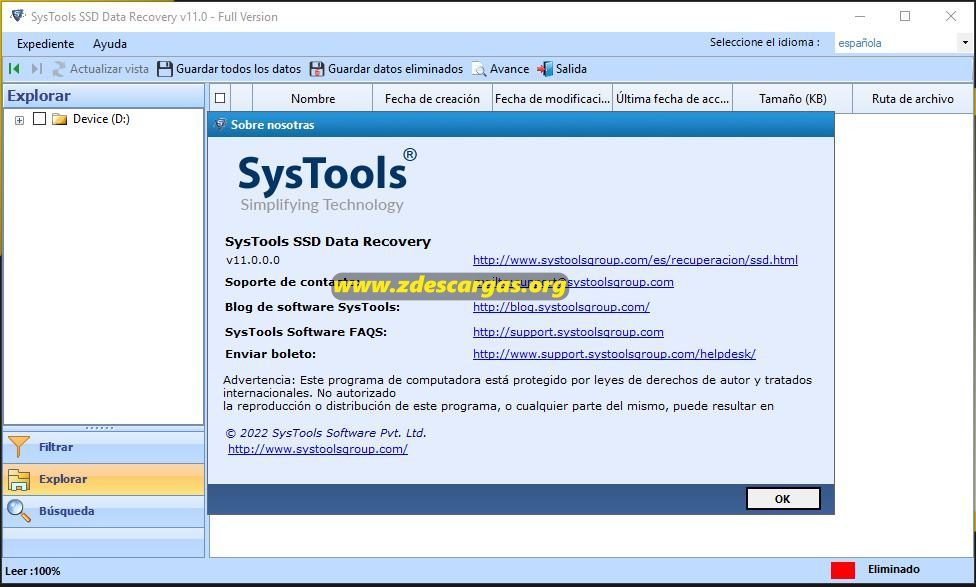Check the Device (D:) checkbox

pyautogui.click(x=39, y=118)
